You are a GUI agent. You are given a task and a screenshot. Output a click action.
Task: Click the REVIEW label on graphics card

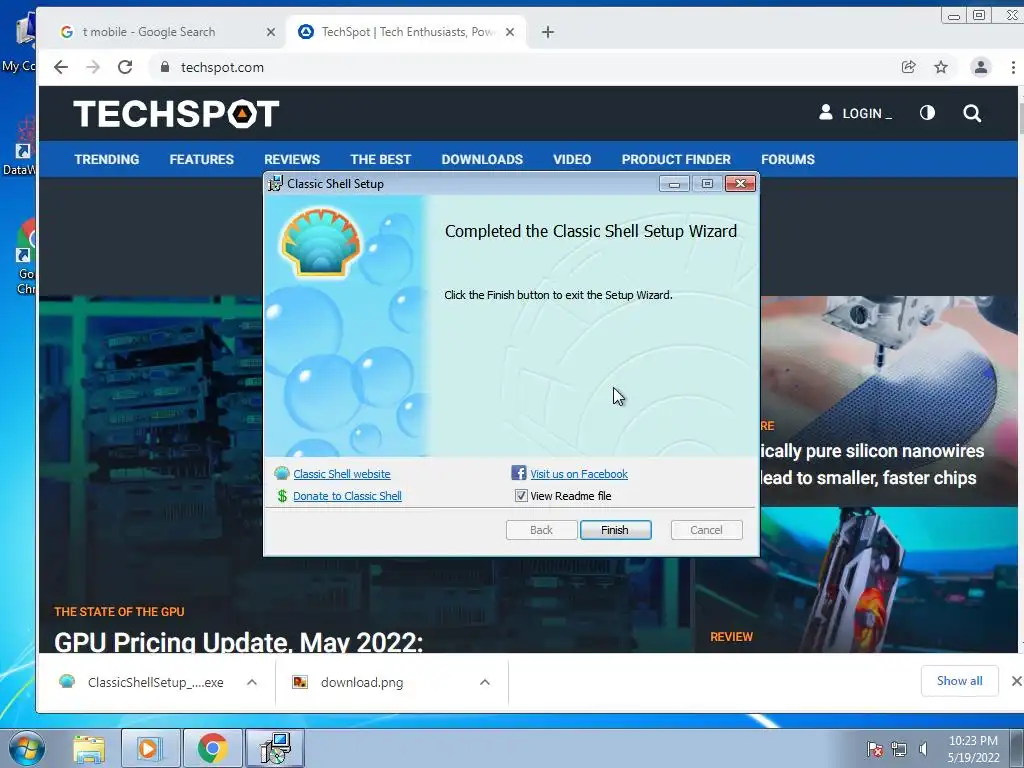click(x=731, y=637)
